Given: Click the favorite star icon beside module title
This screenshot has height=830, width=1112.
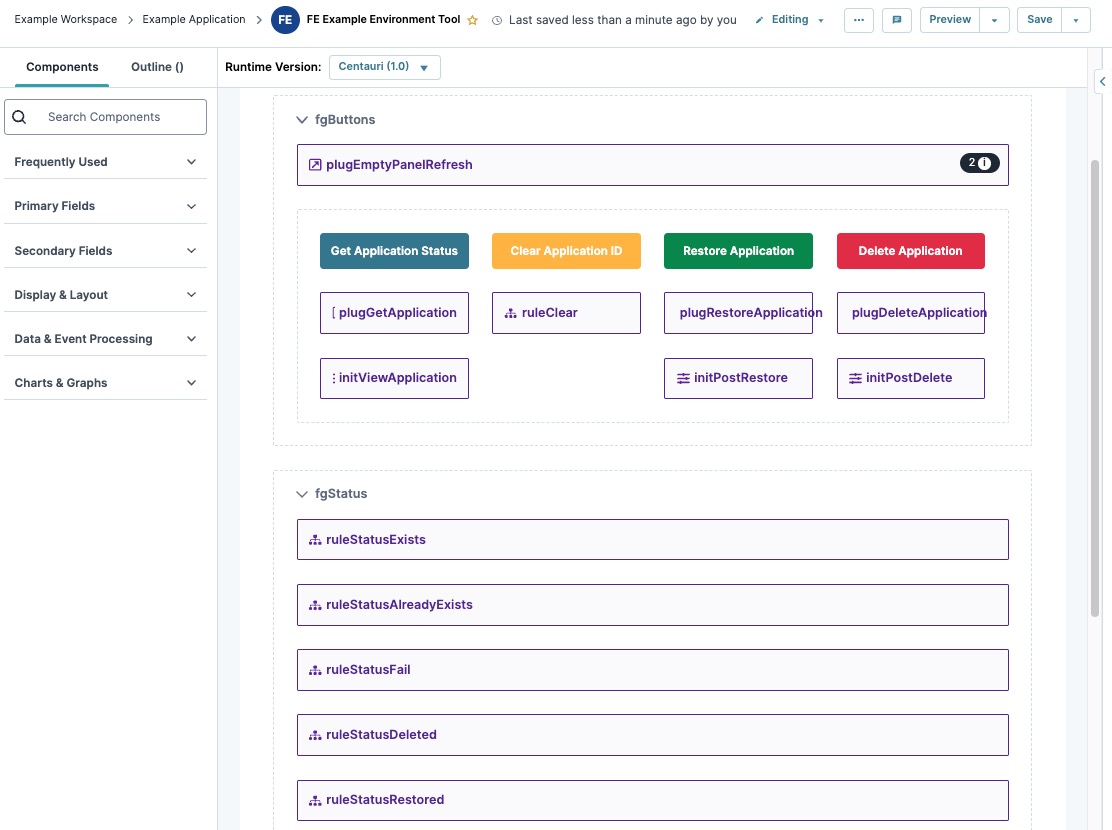Looking at the screenshot, I should tap(472, 21).
